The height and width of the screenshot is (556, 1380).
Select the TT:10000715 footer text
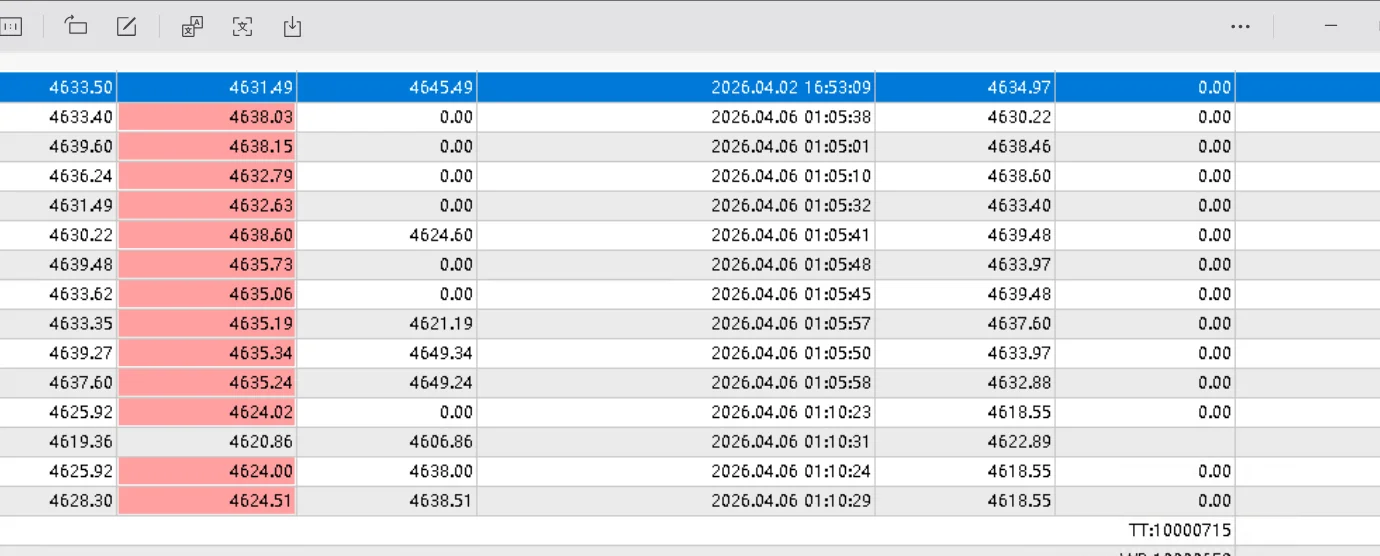[1180, 530]
